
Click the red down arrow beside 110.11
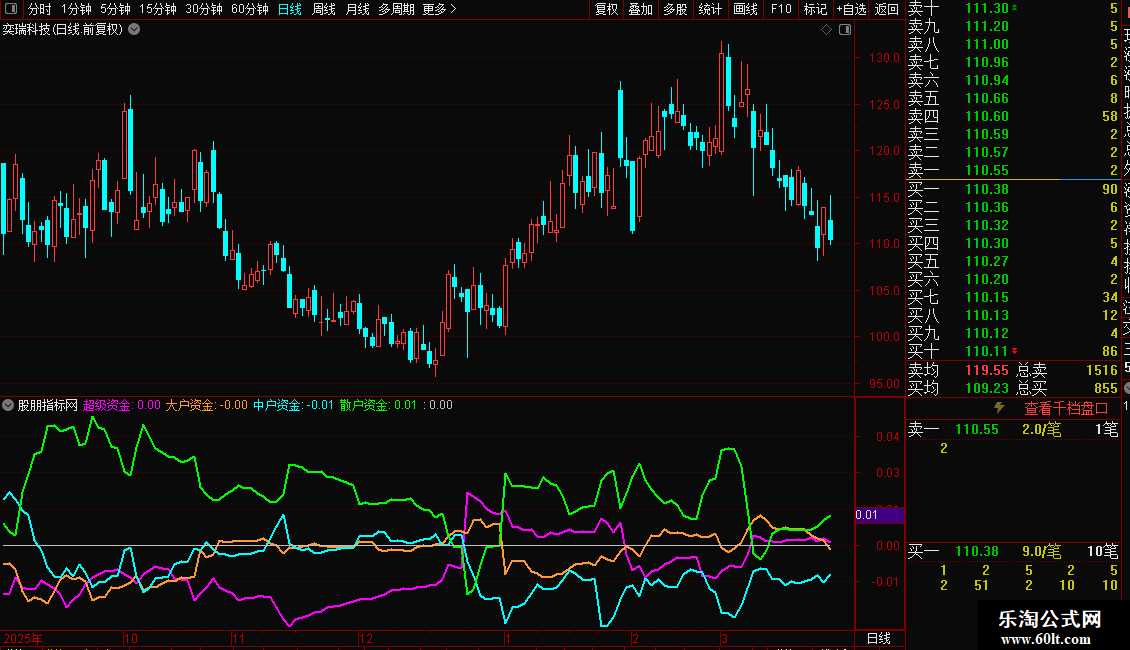(1015, 350)
